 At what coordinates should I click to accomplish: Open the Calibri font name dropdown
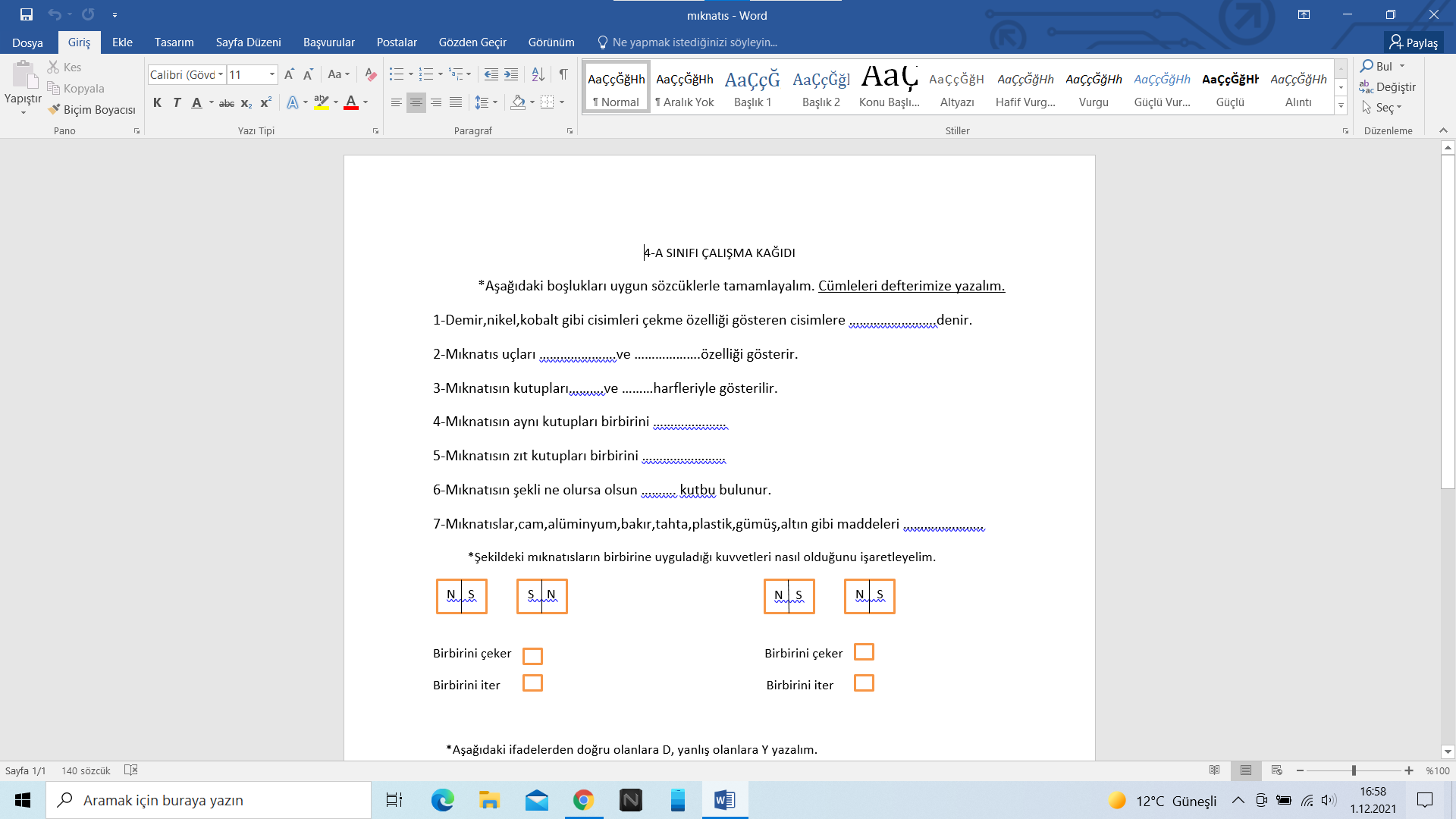point(221,74)
